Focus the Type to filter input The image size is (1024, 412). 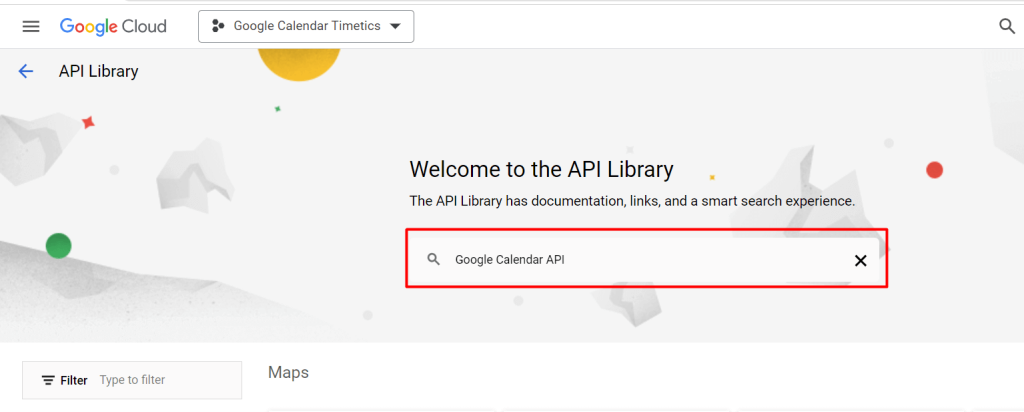pyautogui.click(x=167, y=380)
